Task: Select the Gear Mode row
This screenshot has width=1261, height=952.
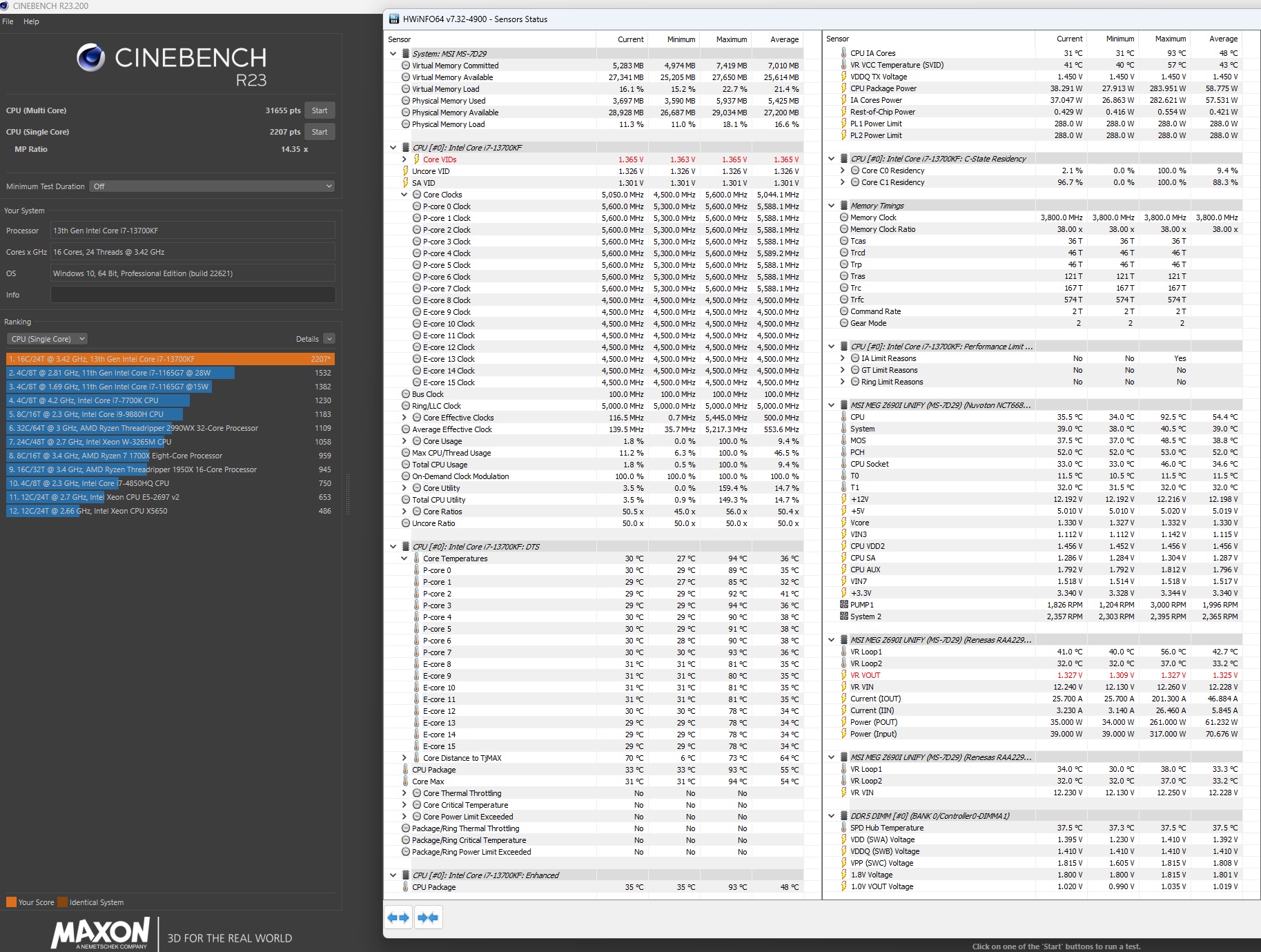Action: (x=1034, y=323)
